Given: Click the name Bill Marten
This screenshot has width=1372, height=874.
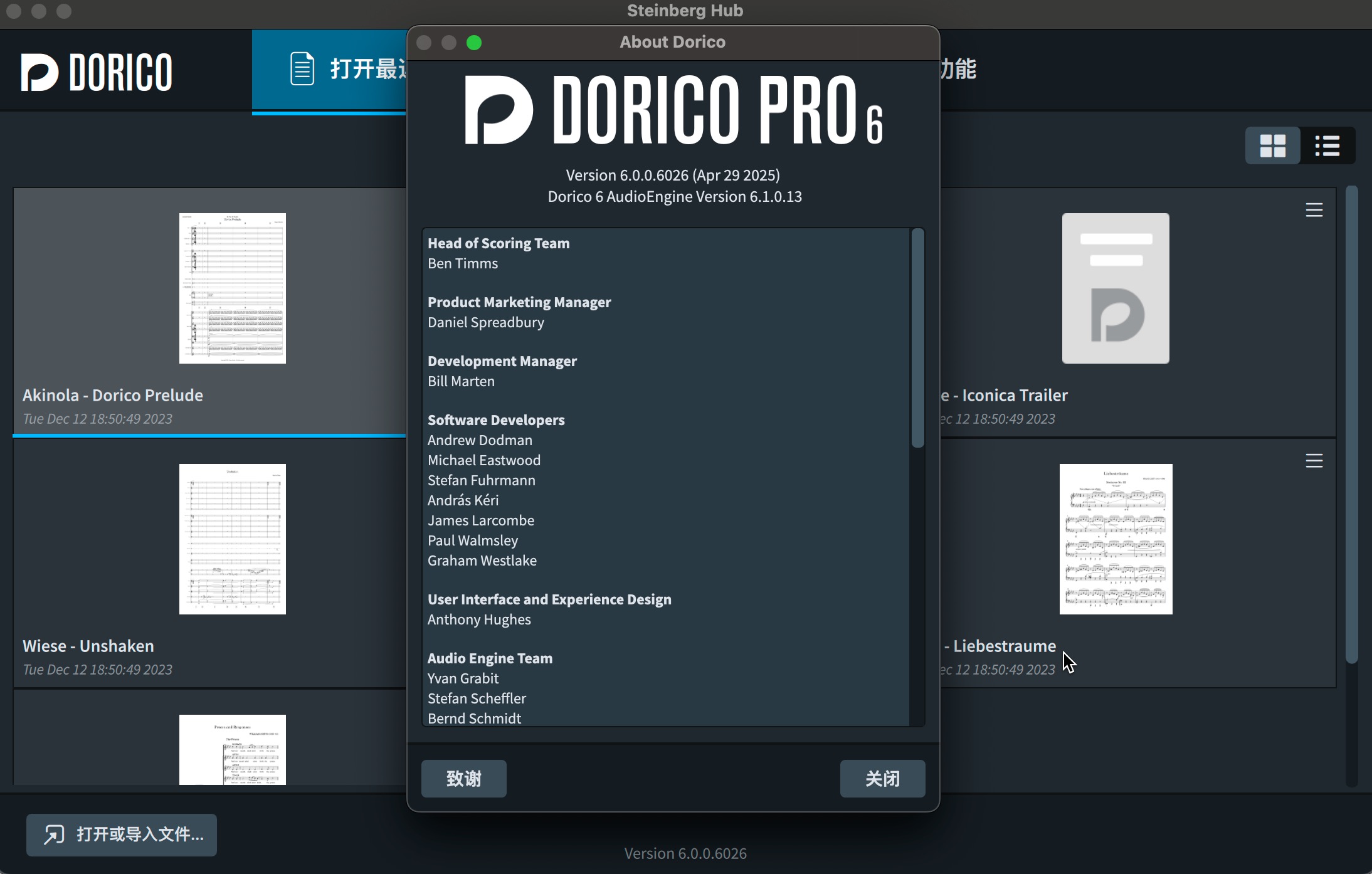Looking at the screenshot, I should [461, 381].
